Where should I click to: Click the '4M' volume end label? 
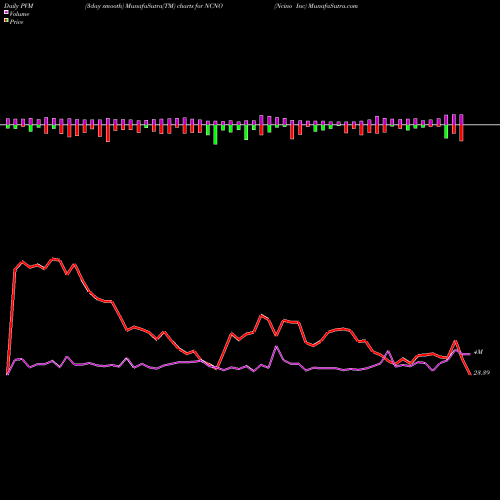point(478,352)
